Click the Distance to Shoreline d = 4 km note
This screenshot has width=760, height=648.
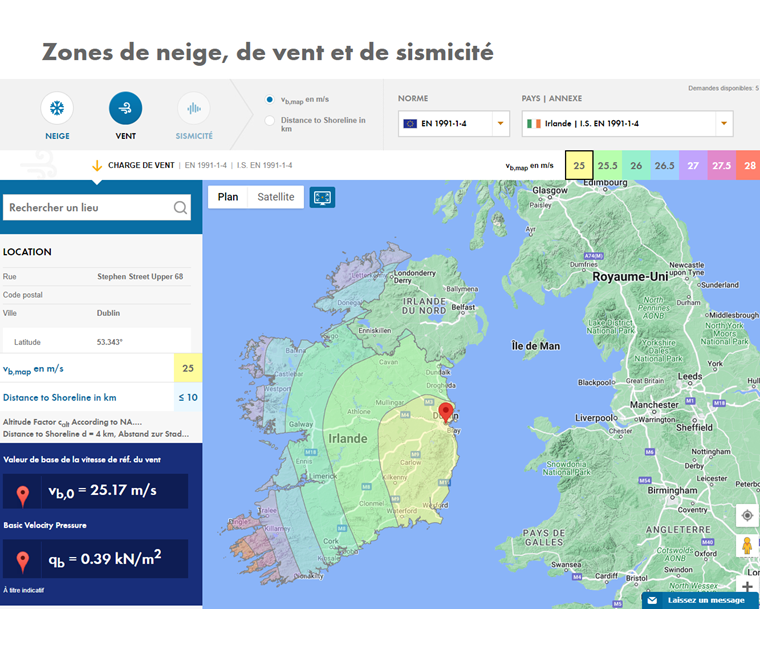point(96,434)
